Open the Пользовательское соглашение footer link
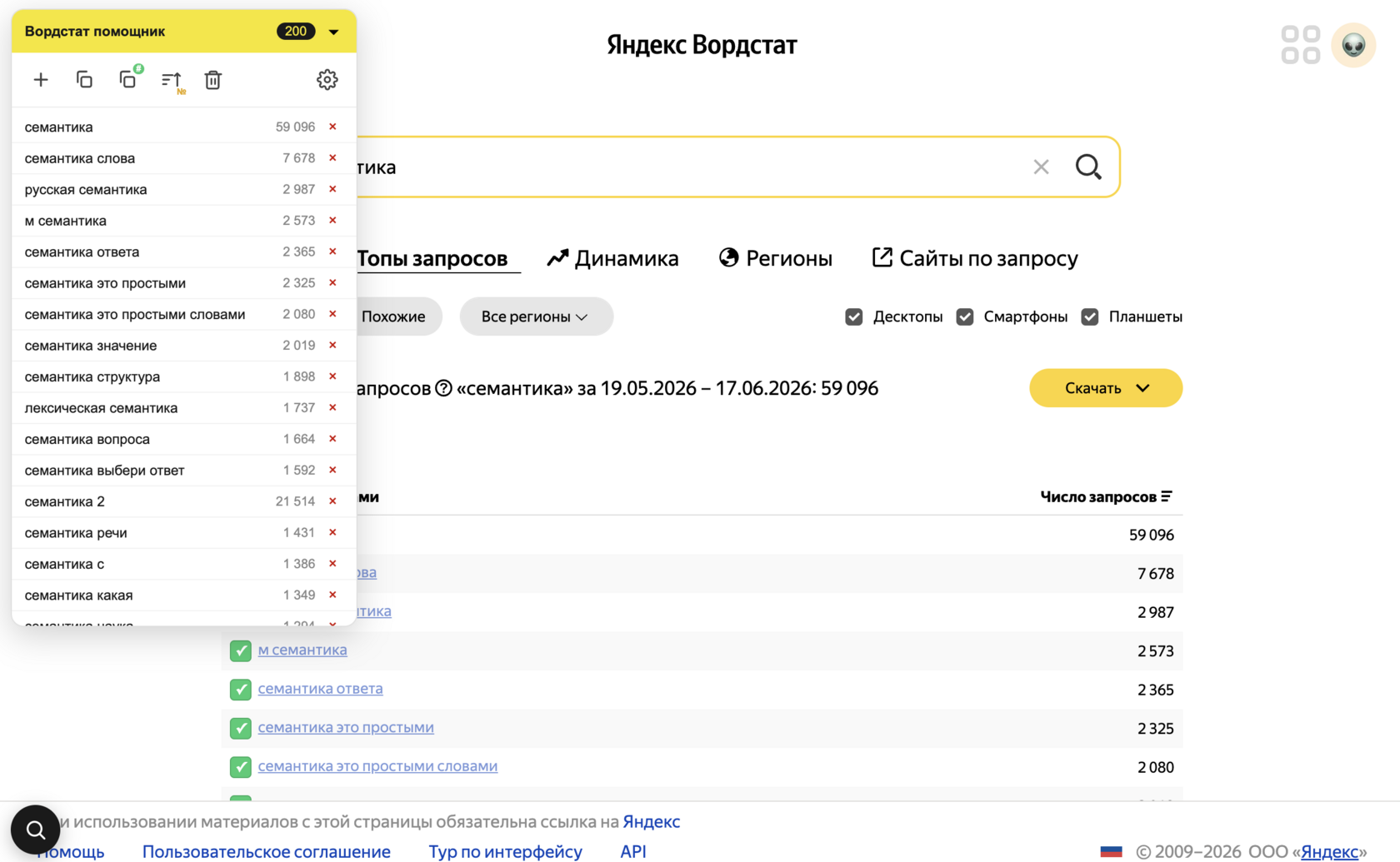Screen dimensions: 1400x862 coord(267,852)
